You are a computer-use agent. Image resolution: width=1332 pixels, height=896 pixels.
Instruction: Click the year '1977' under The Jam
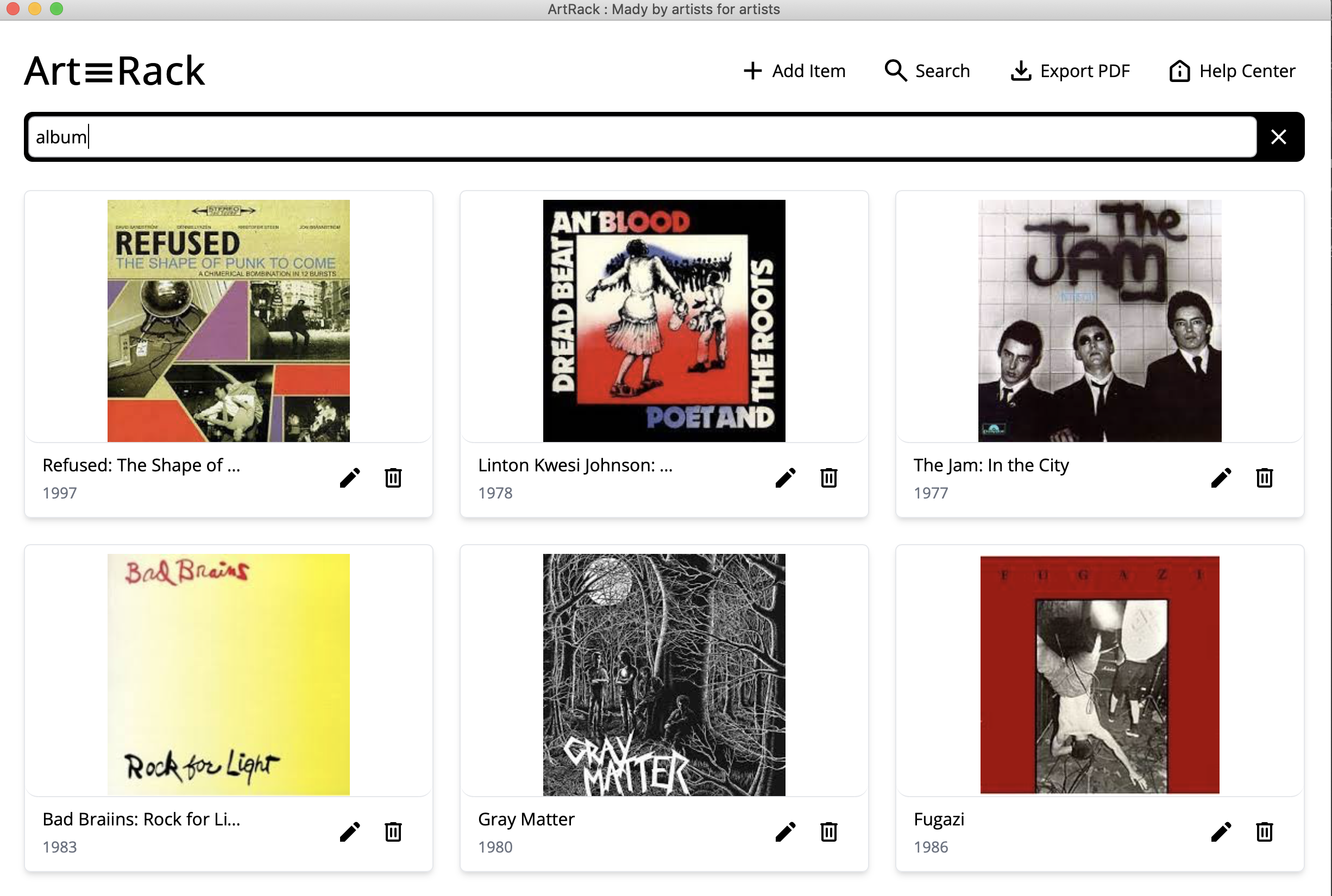tap(931, 493)
